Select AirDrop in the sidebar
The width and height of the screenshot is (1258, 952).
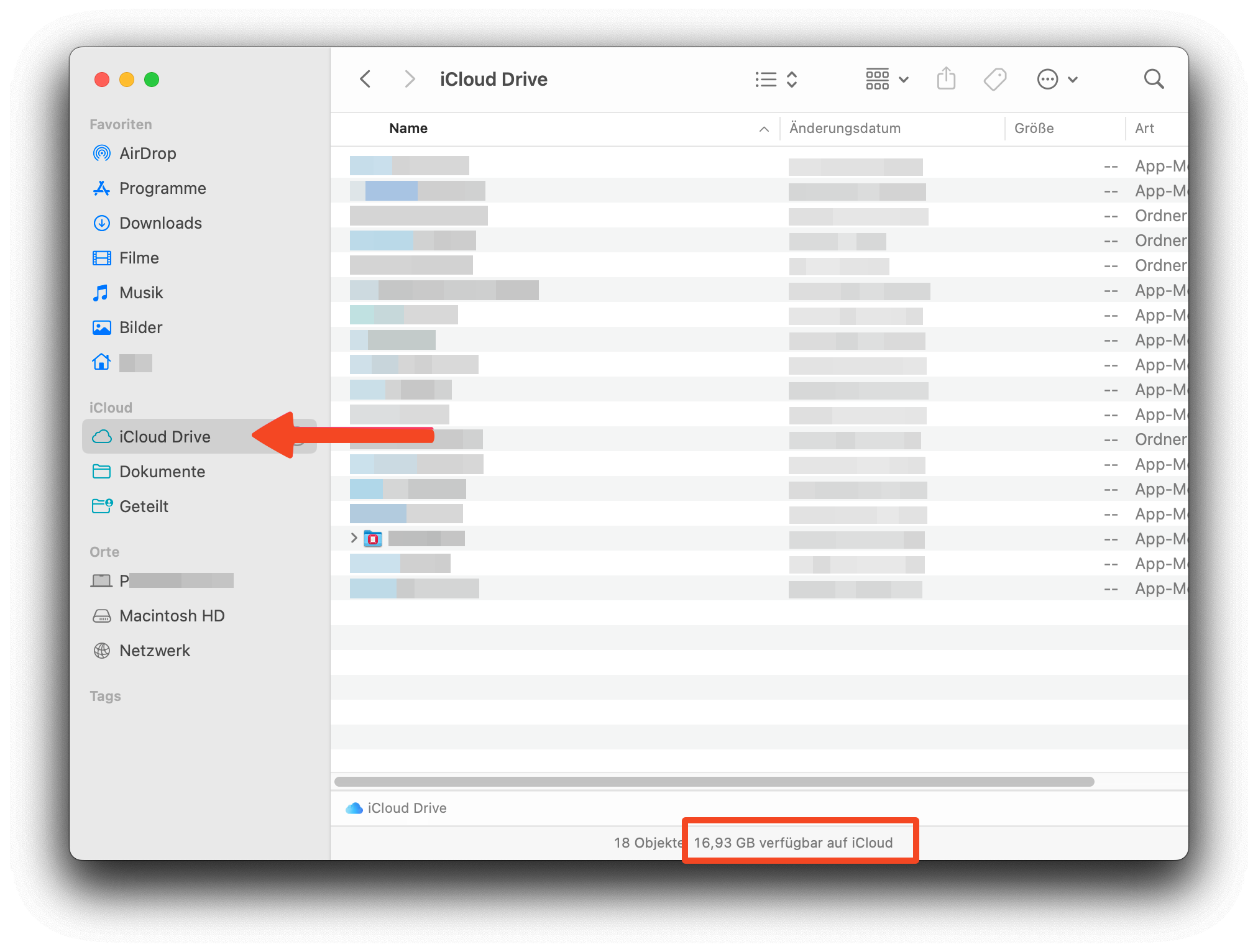coord(147,153)
